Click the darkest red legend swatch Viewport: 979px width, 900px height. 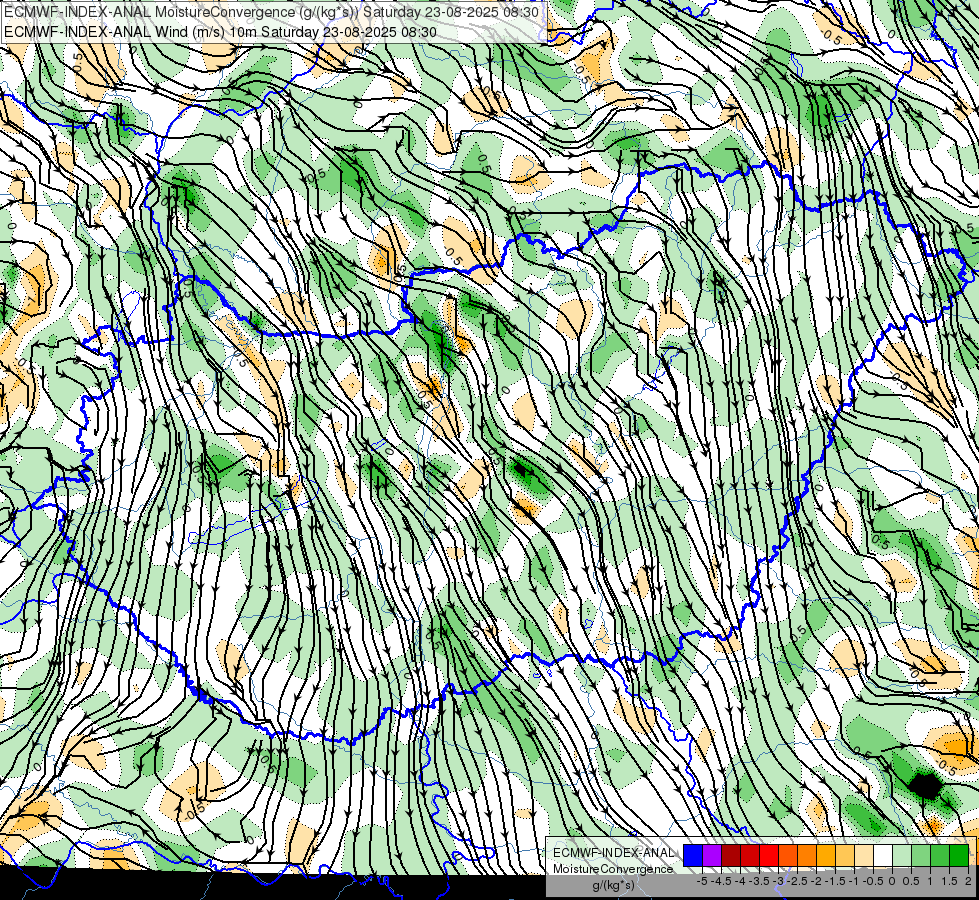(x=731, y=855)
